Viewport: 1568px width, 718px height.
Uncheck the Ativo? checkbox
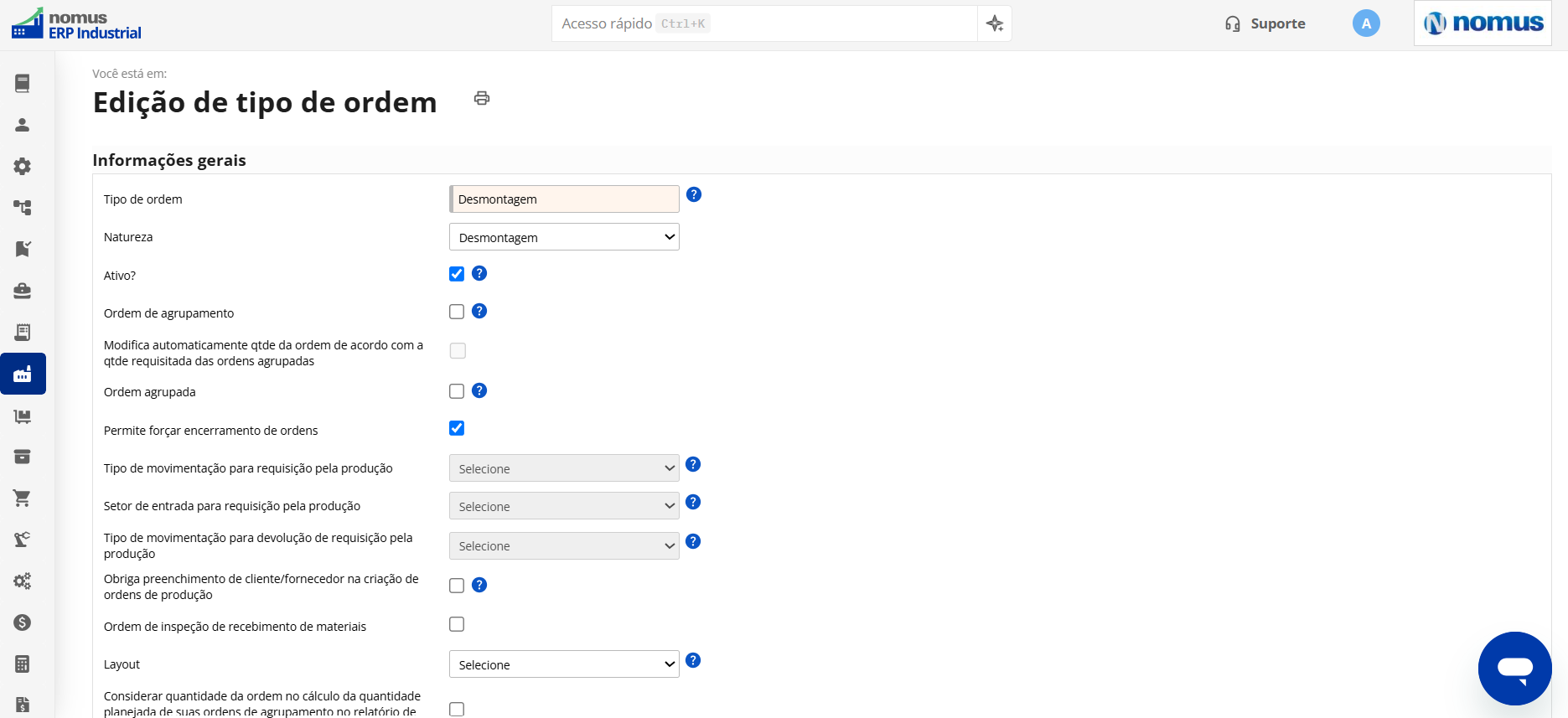457,274
